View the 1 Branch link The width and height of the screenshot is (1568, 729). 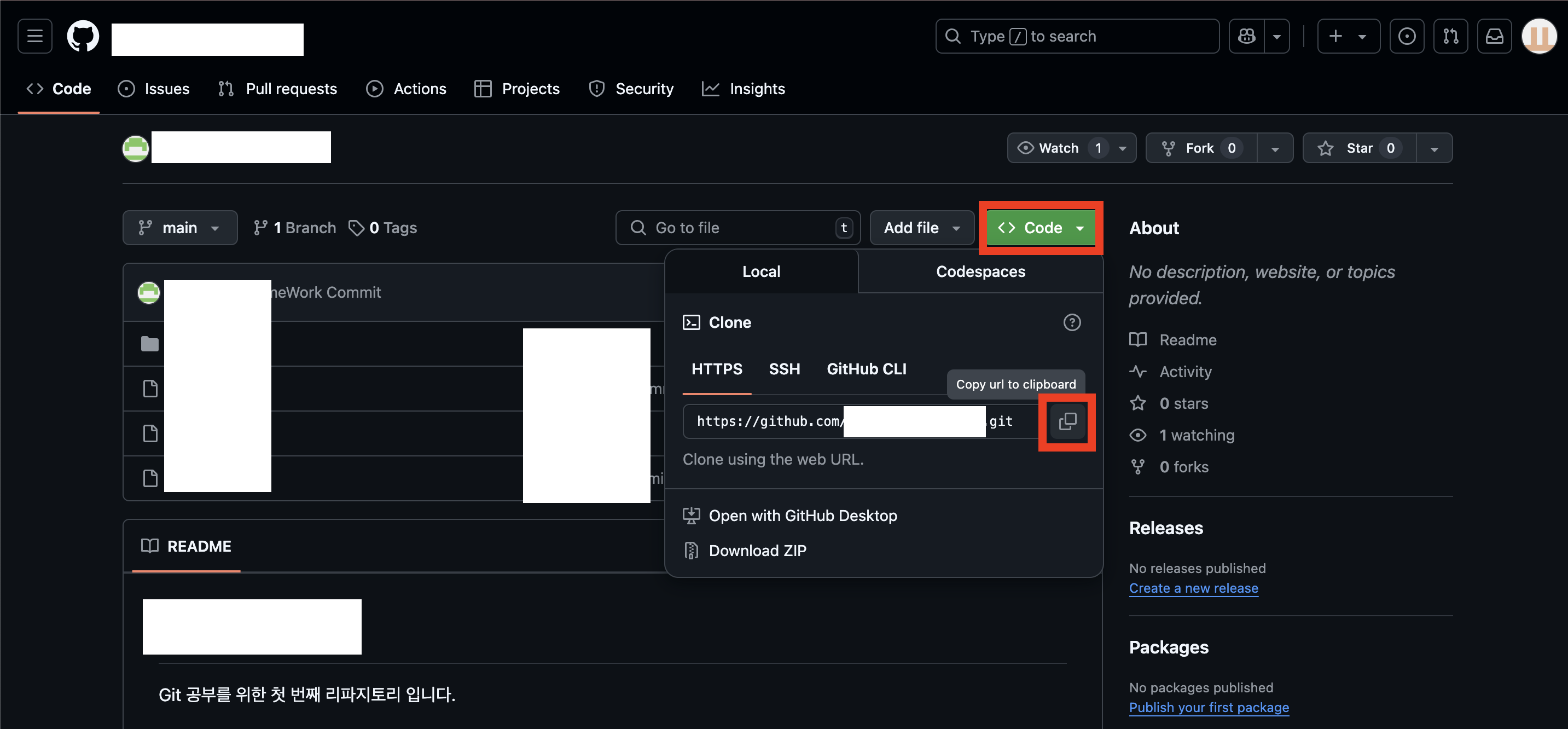click(294, 228)
